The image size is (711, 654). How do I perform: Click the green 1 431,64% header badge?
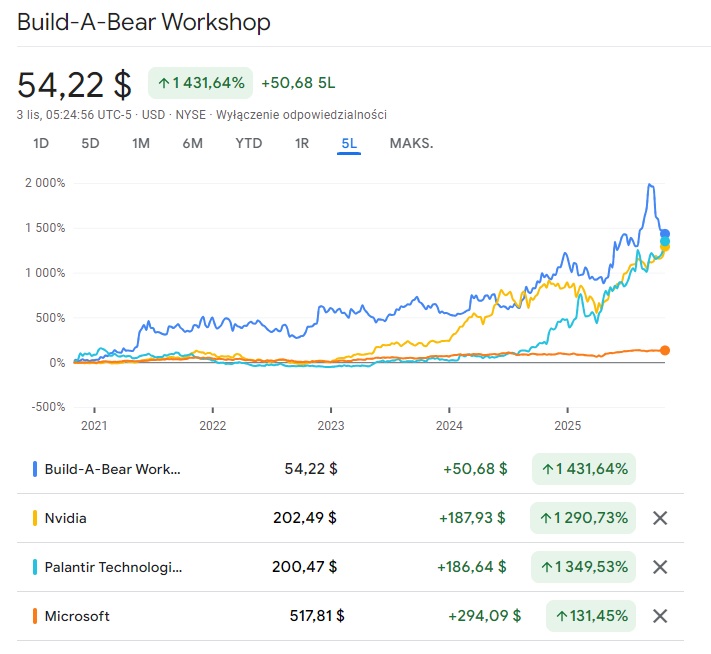pyautogui.click(x=200, y=82)
